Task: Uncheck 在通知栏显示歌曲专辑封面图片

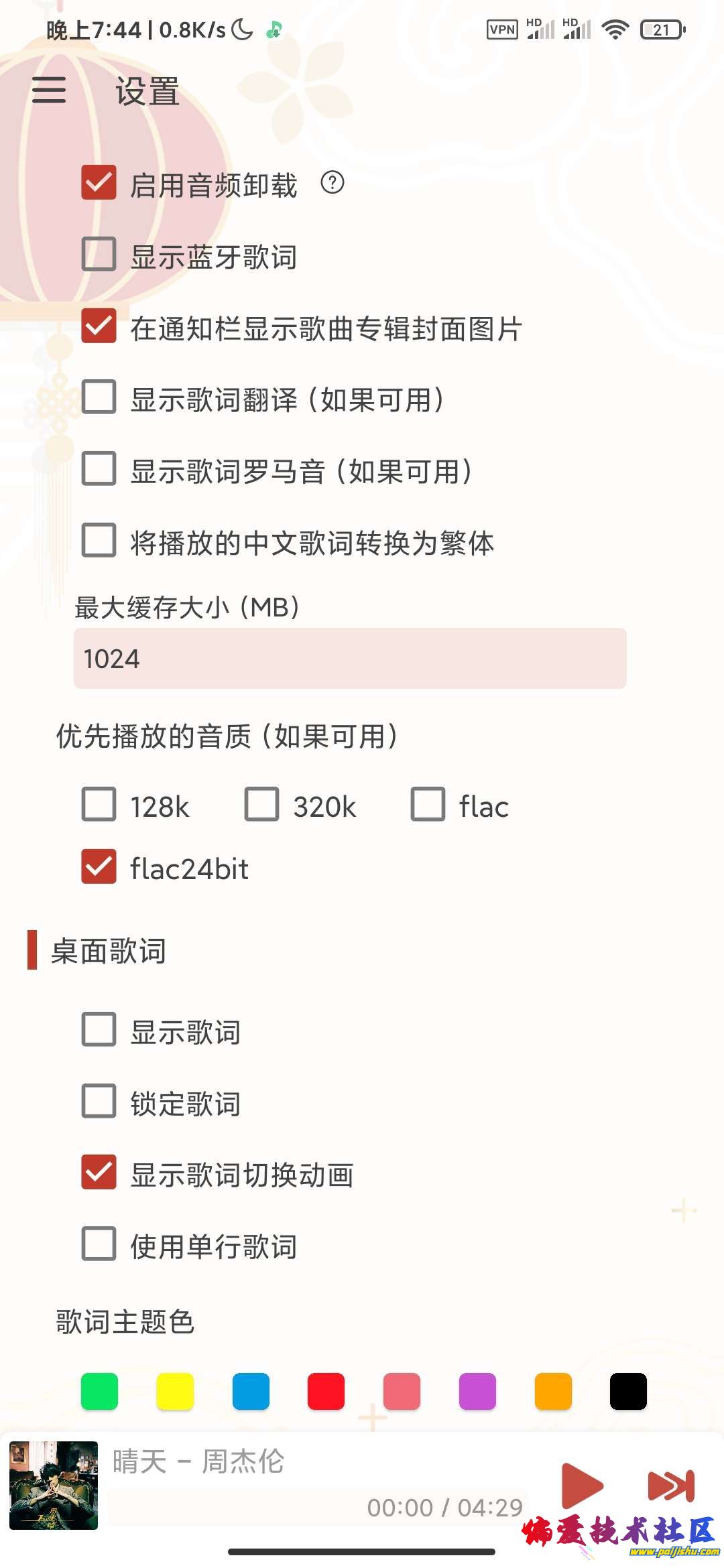Action: coord(99,328)
